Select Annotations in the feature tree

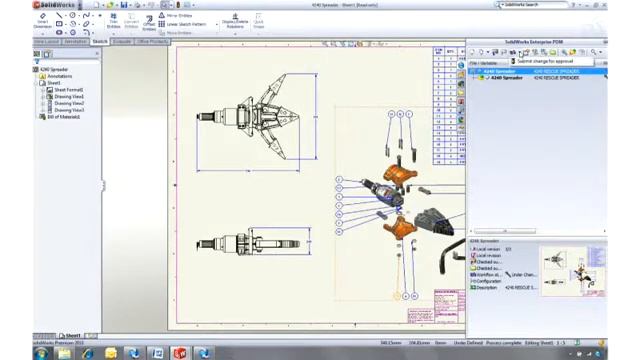tap(60, 76)
